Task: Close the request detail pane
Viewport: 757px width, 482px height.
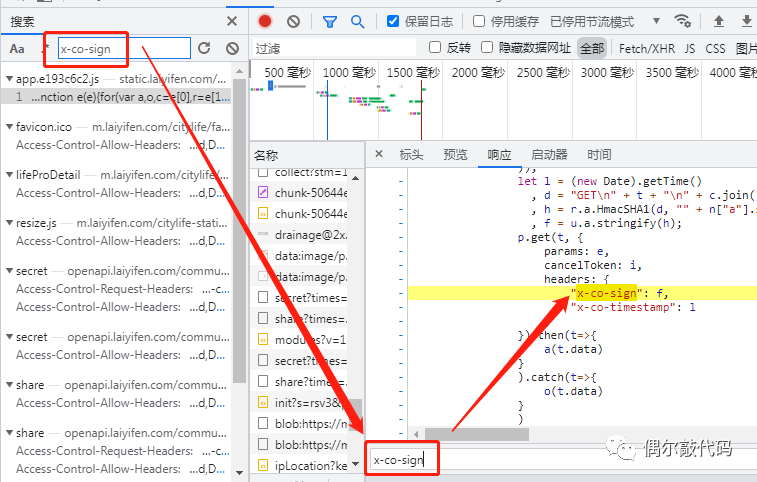Action: (x=379, y=154)
